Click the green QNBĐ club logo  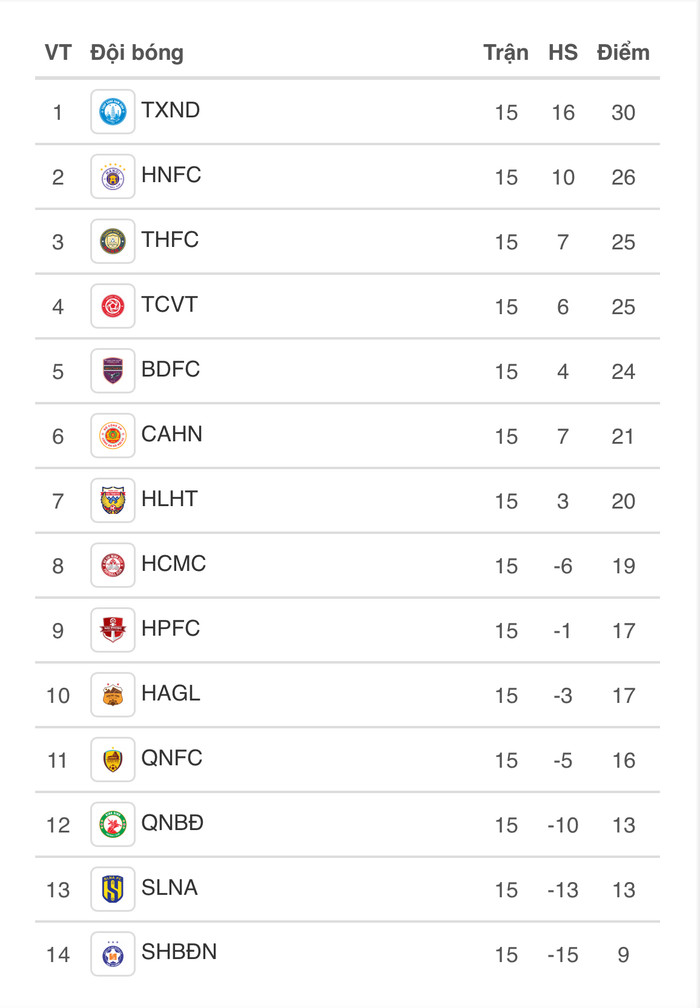point(113,824)
